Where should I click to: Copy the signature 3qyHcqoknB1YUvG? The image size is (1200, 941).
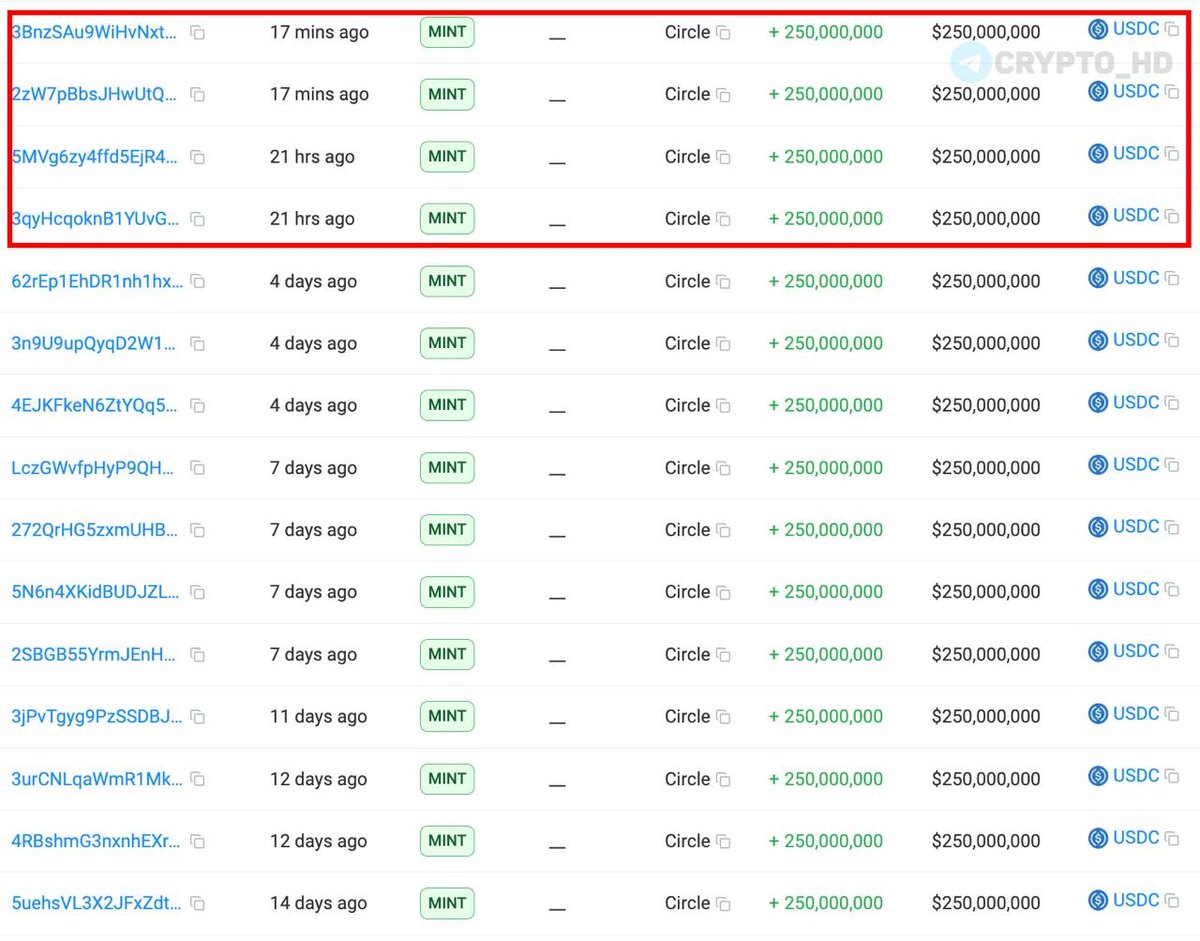click(x=198, y=219)
